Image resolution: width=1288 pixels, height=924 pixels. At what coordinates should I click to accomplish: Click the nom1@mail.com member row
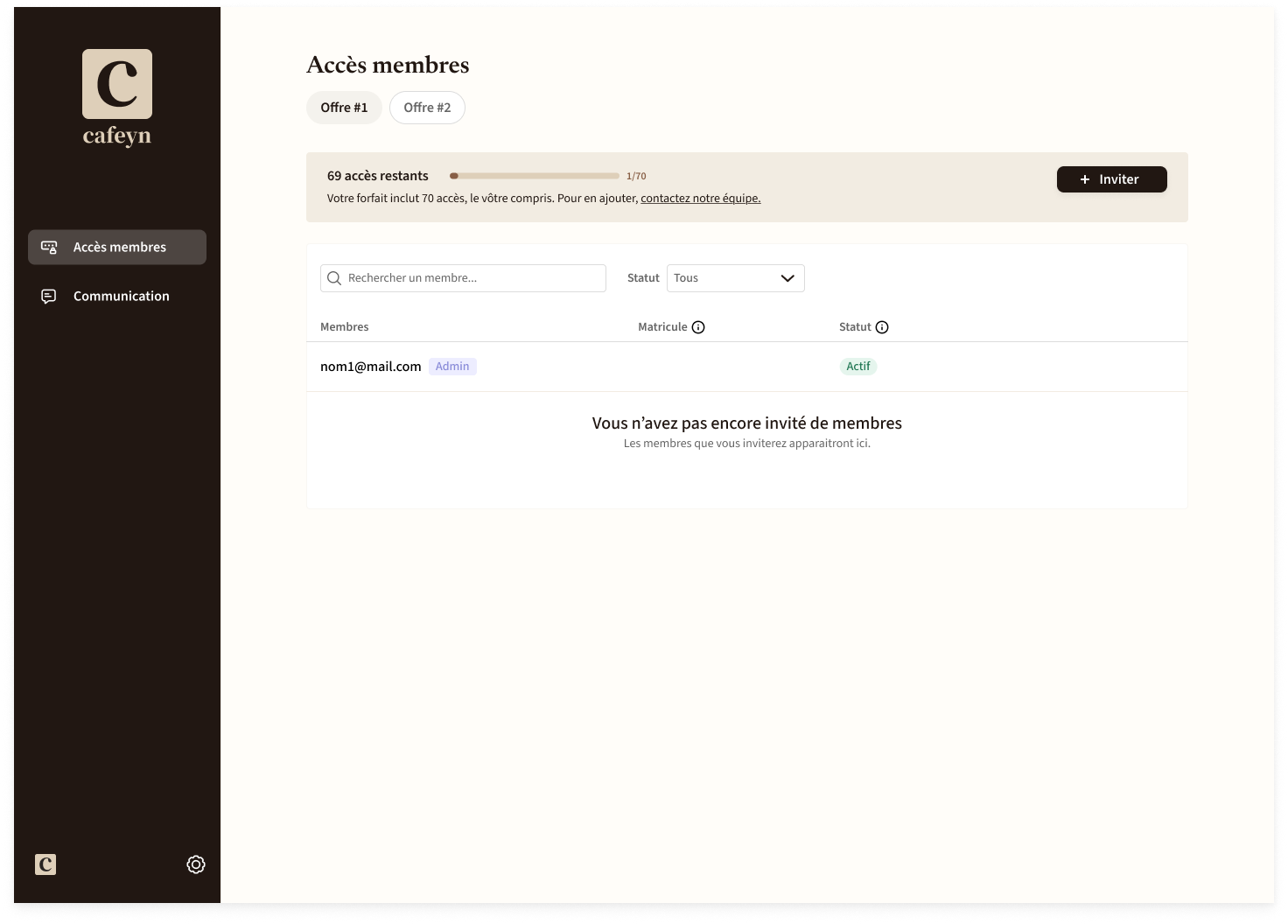747,367
